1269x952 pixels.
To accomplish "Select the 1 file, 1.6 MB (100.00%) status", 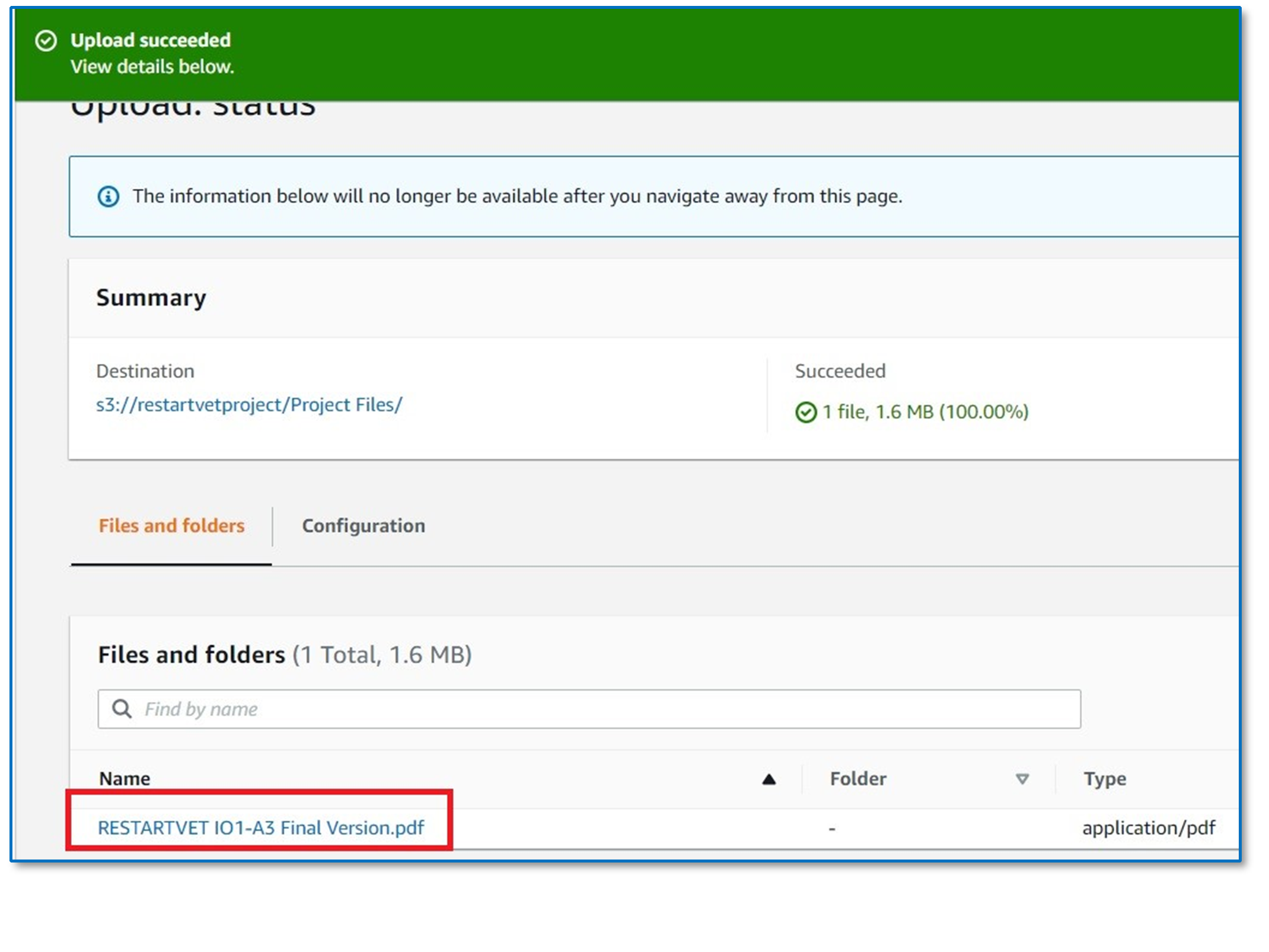I will [x=925, y=412].
